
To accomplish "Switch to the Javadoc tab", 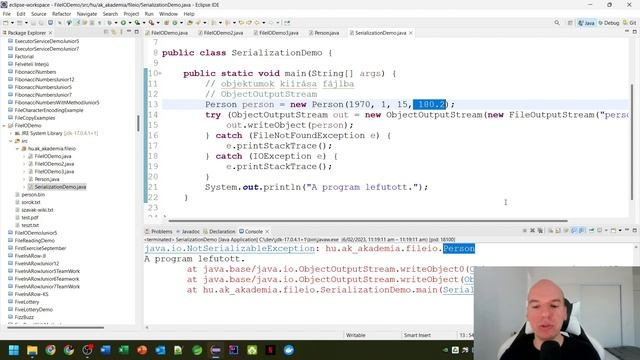I will 189,231.
